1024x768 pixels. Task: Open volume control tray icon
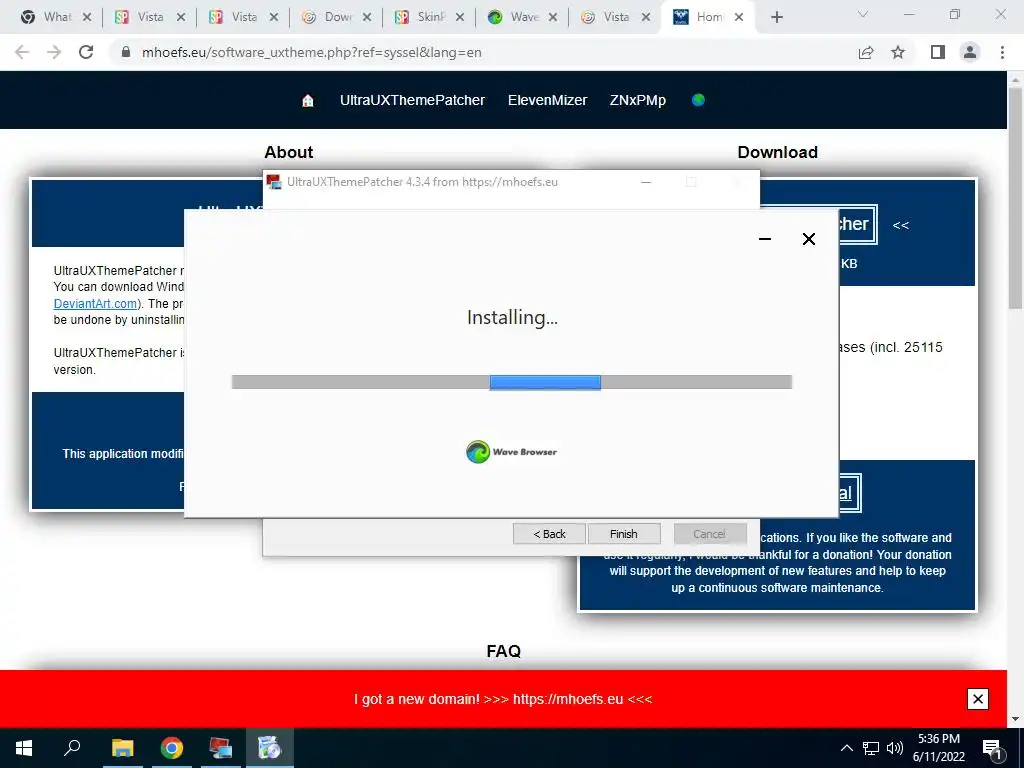[895, 748]
